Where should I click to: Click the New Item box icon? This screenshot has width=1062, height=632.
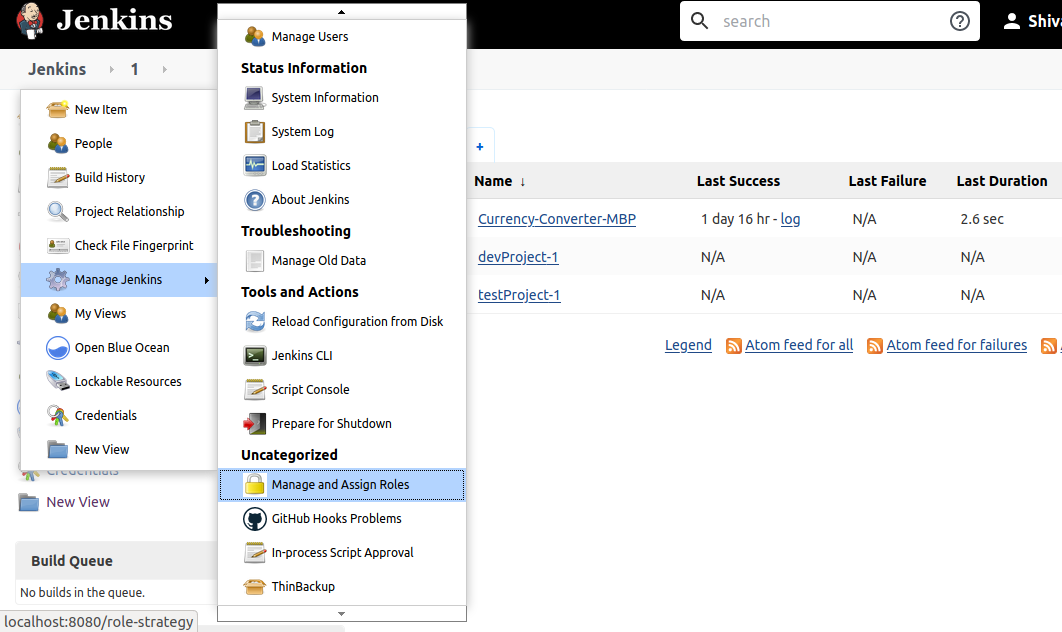(58, 109)
